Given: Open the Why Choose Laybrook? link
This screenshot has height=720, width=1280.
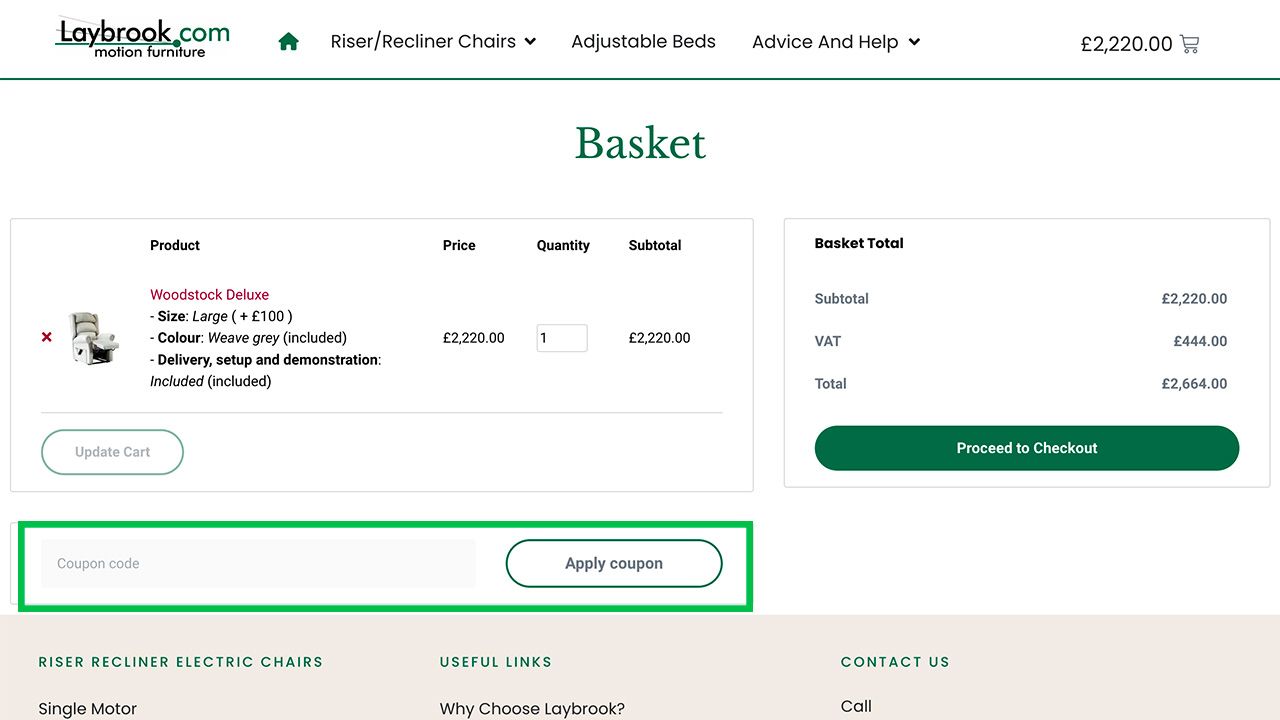Looking at the screenshot, I should [x=532, y=708].
